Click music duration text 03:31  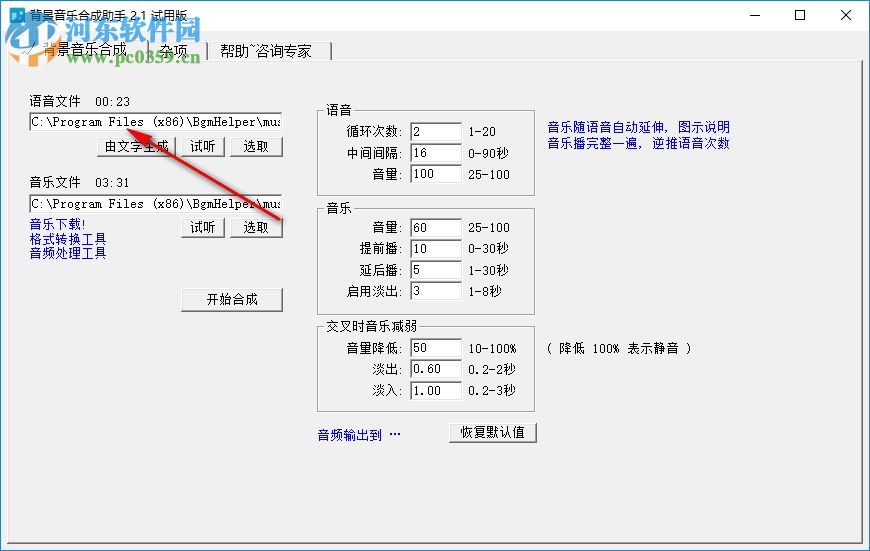pyautogui.click(x=113, y=183)
